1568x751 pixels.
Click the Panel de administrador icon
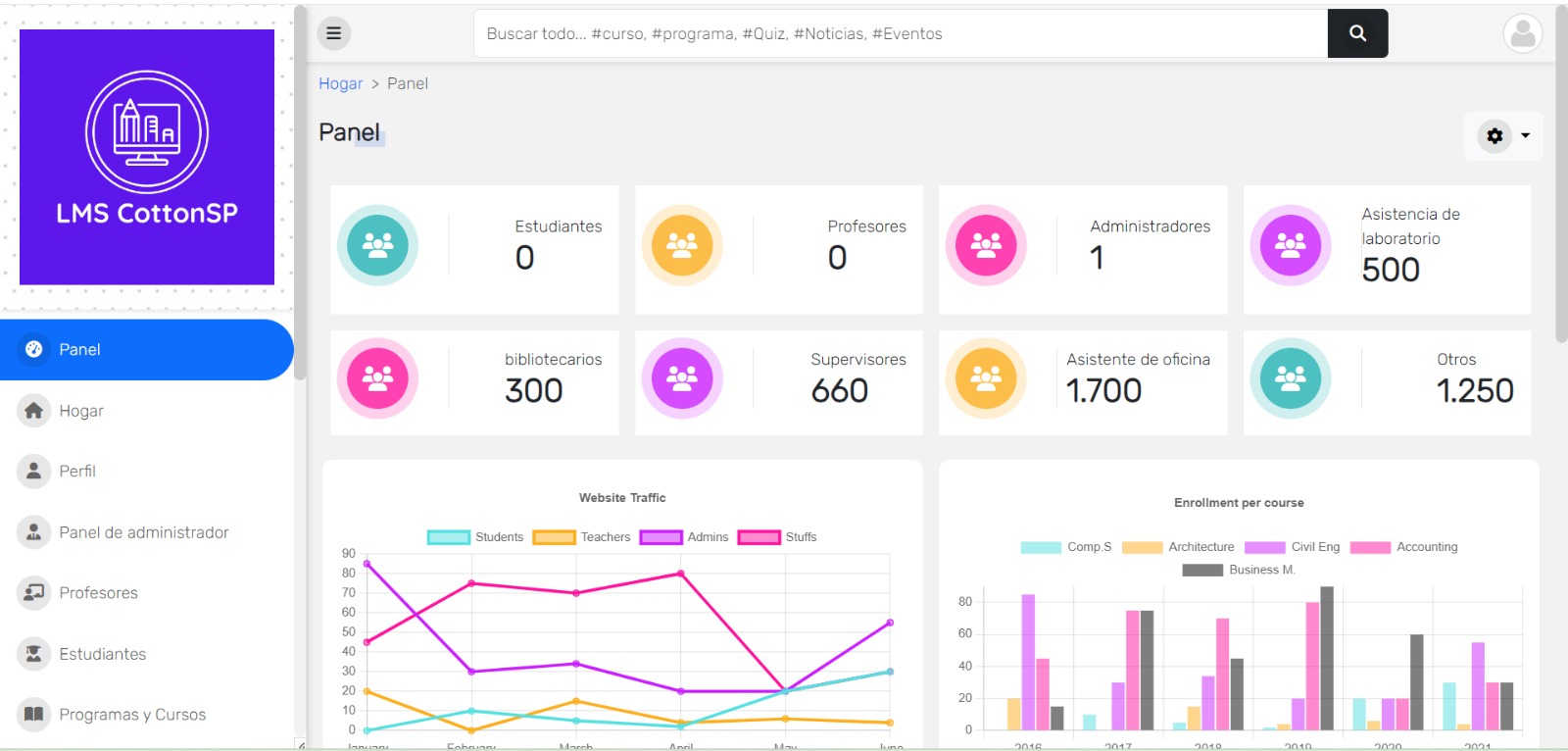33,531
